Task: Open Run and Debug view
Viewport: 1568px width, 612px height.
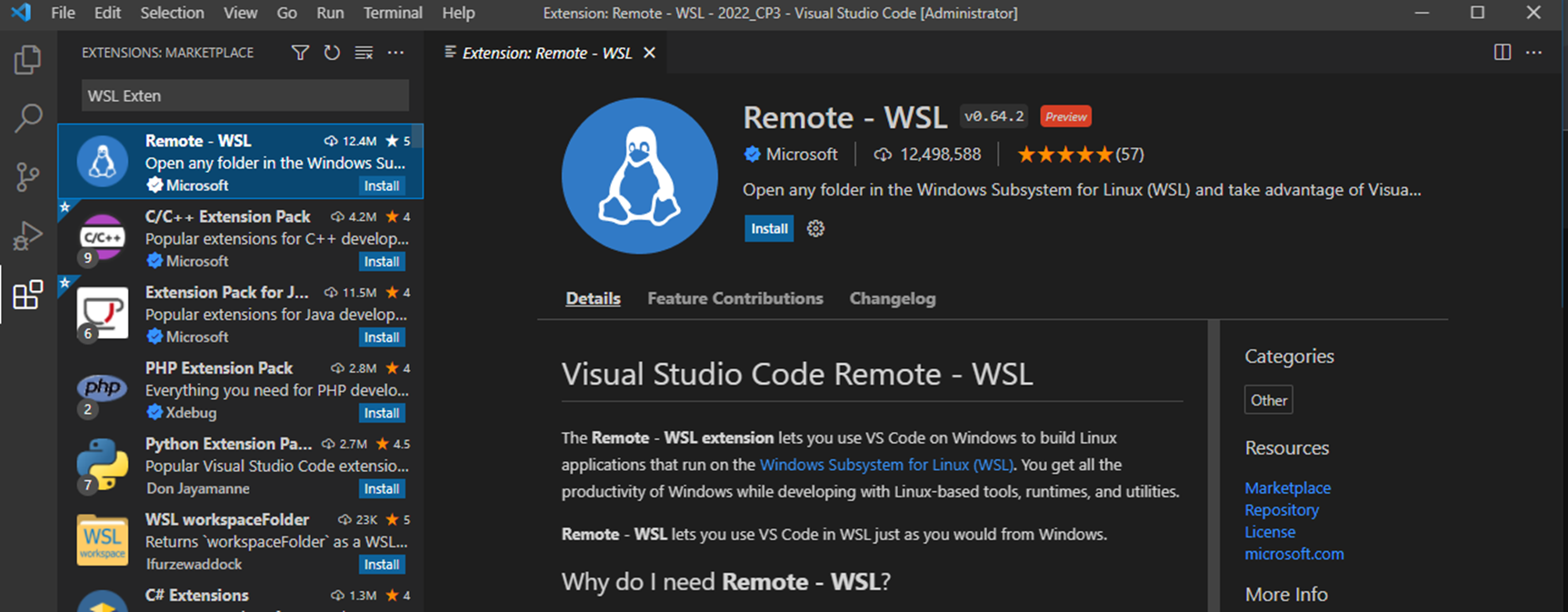Action: (x=27, y=236)
